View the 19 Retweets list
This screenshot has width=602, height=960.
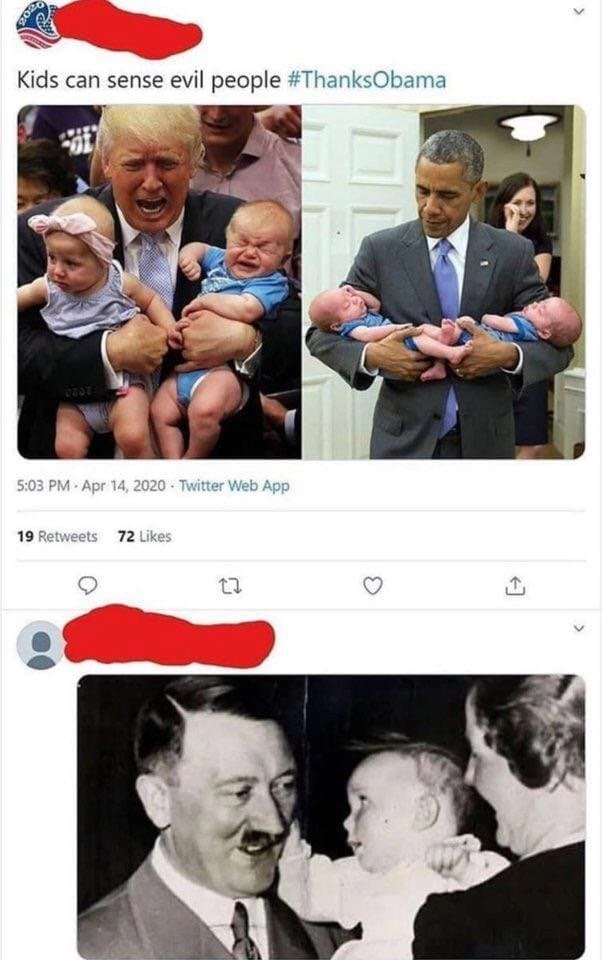pyautogui.click(x=57, y=536)
